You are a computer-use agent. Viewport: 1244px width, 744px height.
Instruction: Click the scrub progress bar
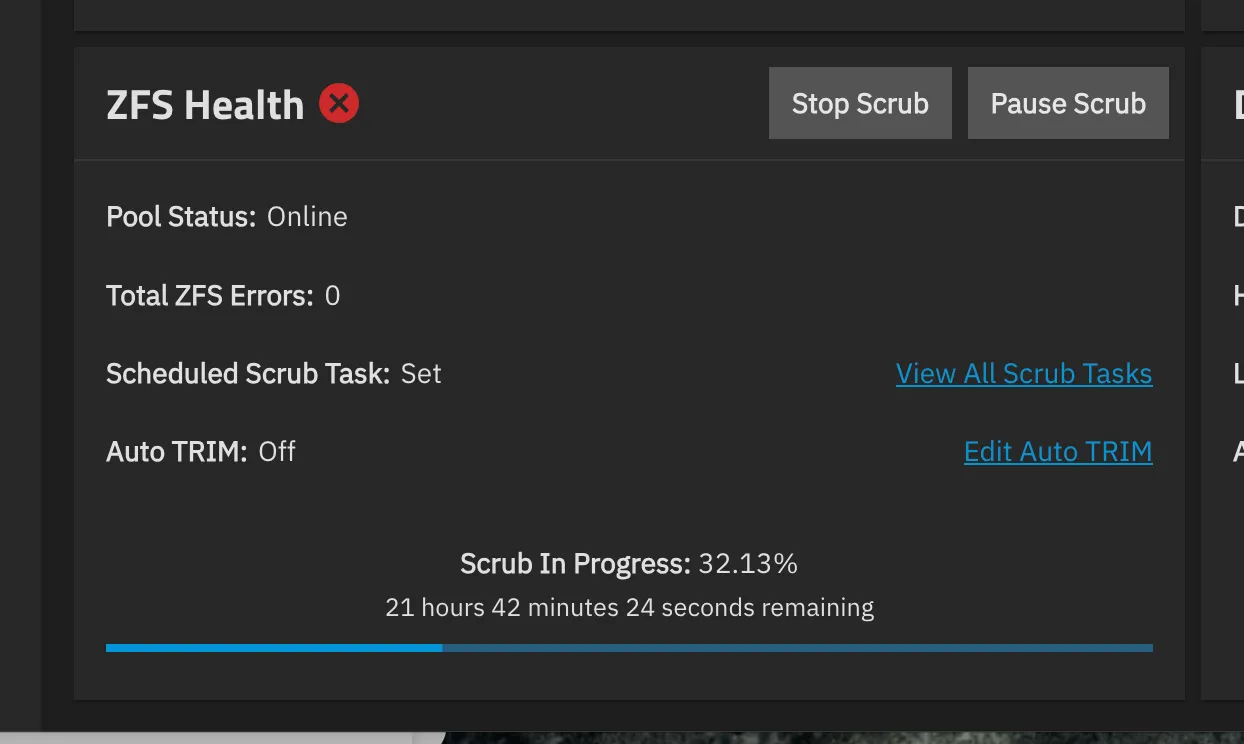[629, 648]
